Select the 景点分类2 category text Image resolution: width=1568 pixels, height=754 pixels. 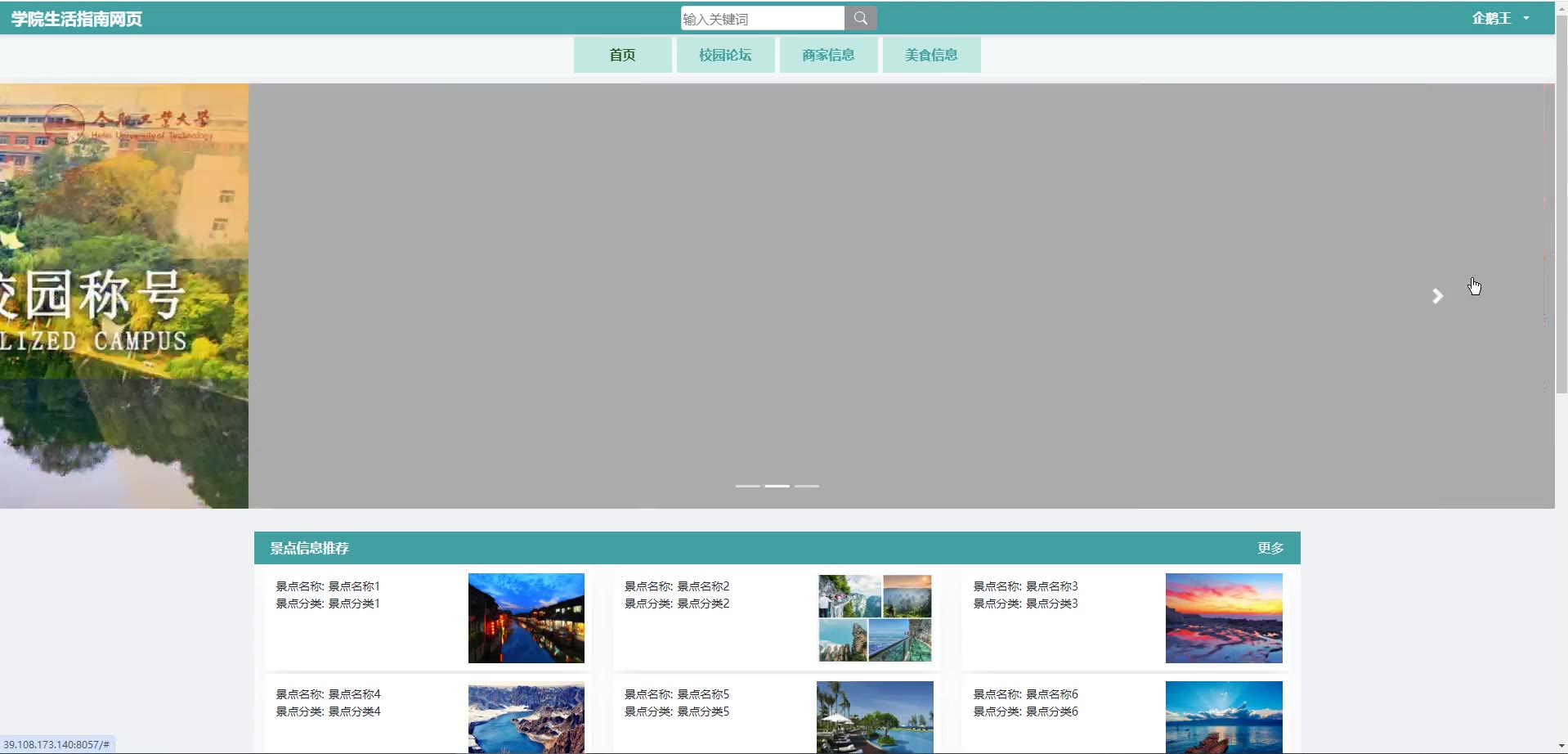tap(703, 604)
